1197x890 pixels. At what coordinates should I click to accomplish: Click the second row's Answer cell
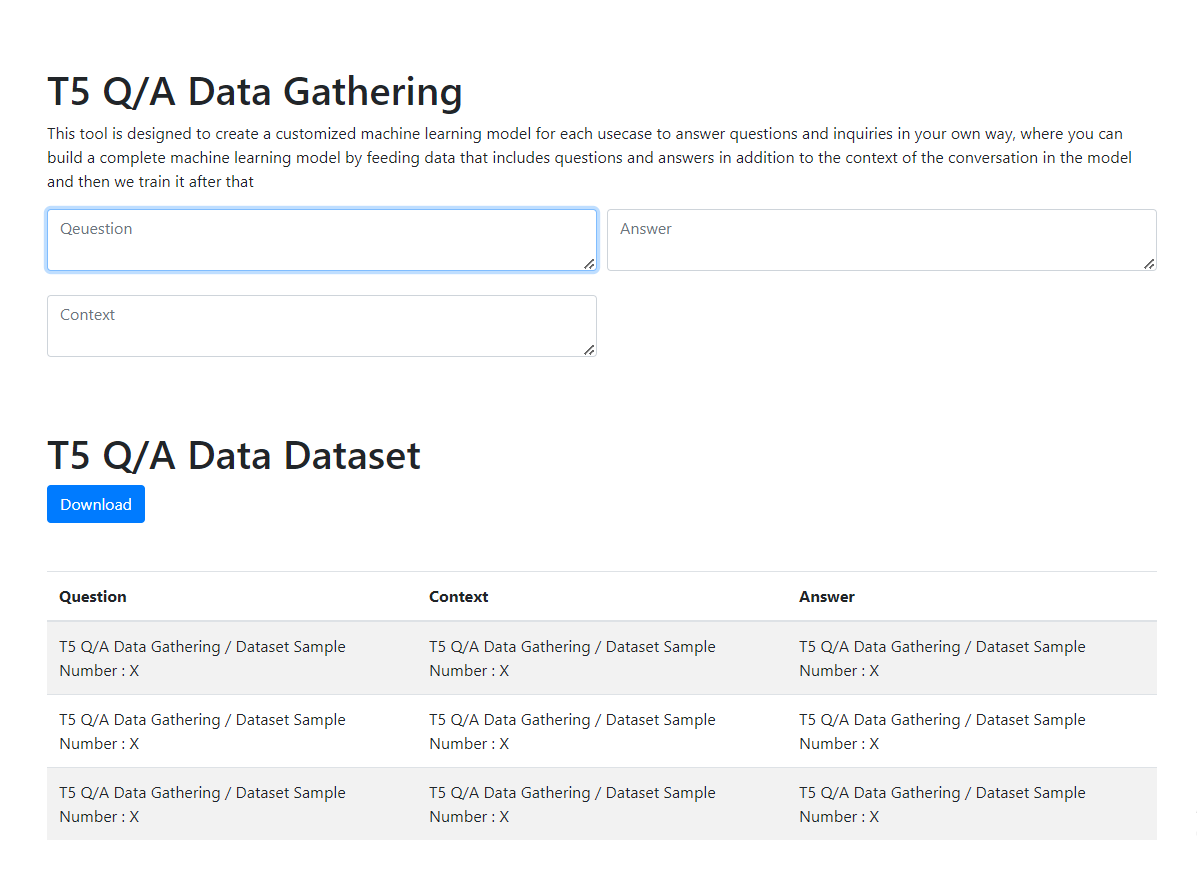coord(942,732)
